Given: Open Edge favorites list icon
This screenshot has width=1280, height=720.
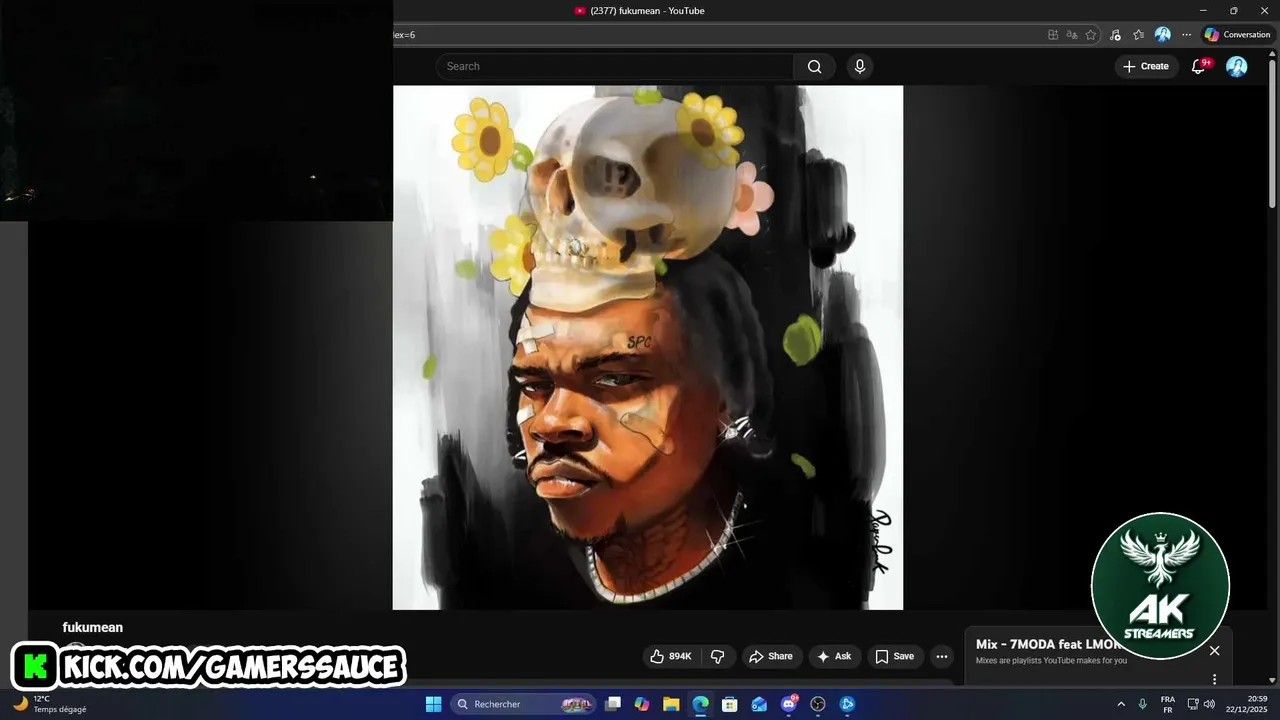Looking at the screenshot, I should (x=1139, y=34).
